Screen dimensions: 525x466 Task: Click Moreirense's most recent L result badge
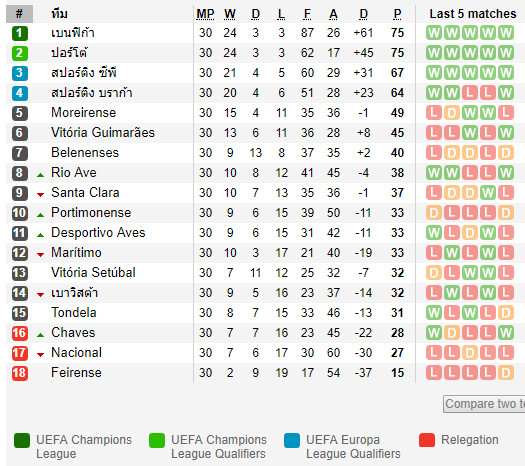(506, 113)
